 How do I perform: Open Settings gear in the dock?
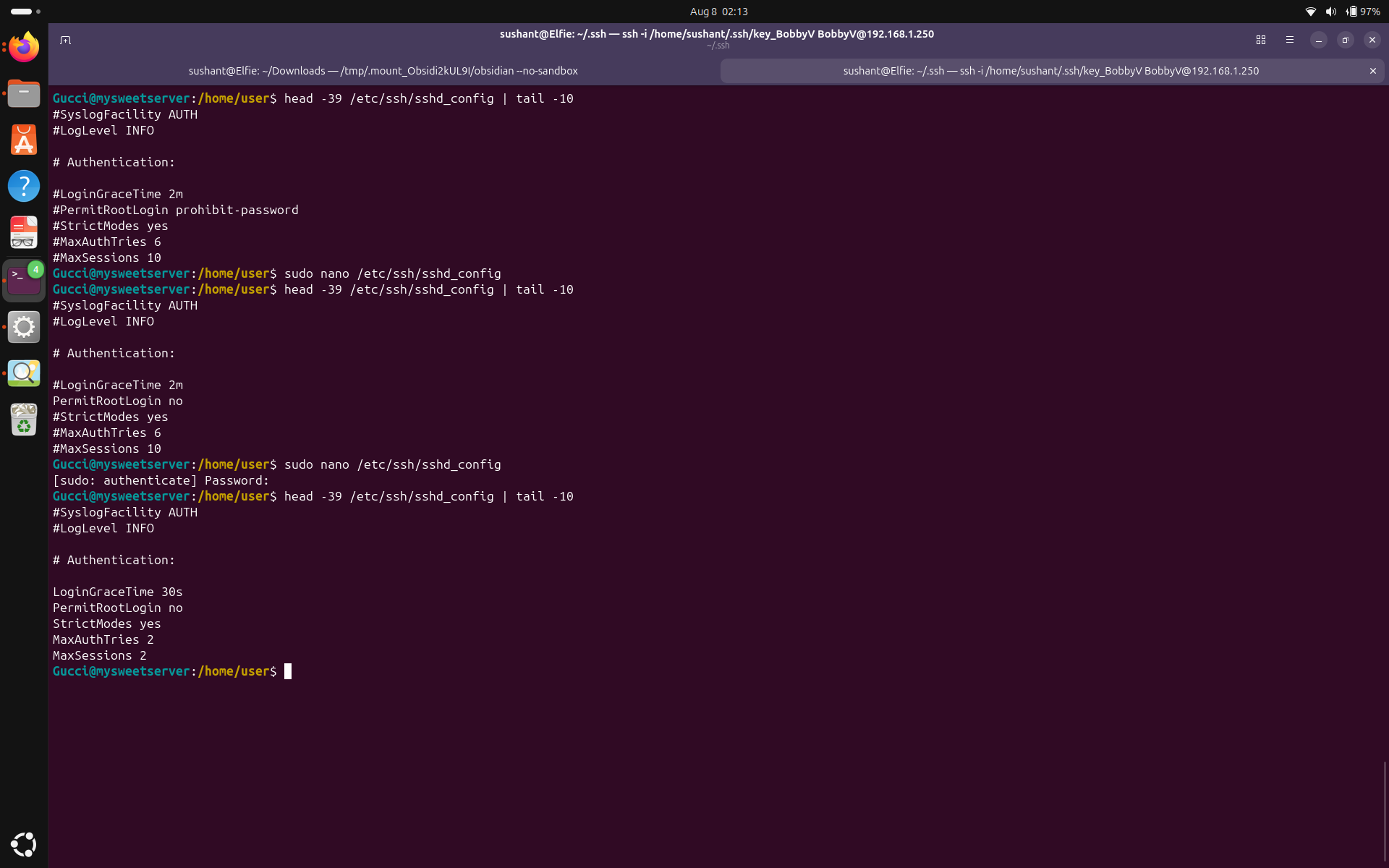click(24, 327)
